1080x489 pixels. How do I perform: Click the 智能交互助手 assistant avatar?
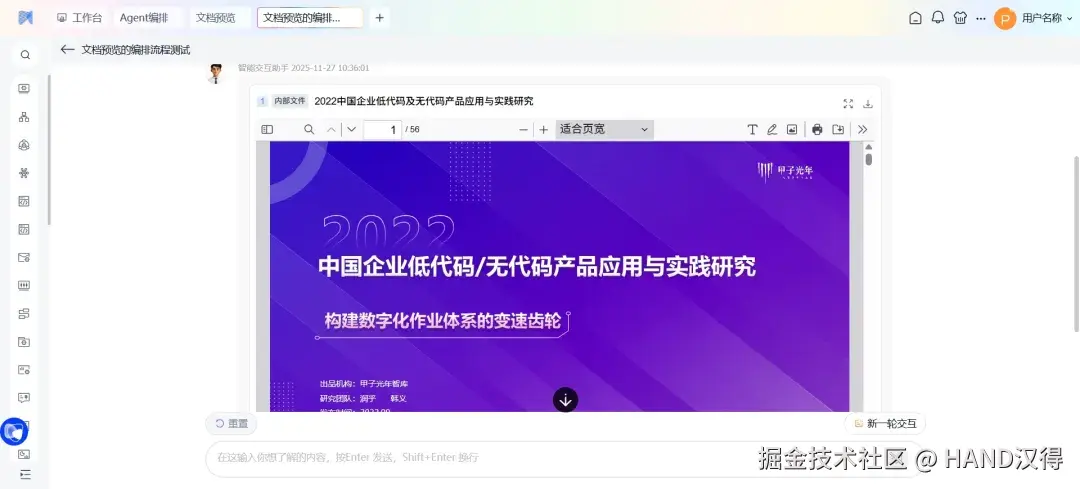pos(216,74)
